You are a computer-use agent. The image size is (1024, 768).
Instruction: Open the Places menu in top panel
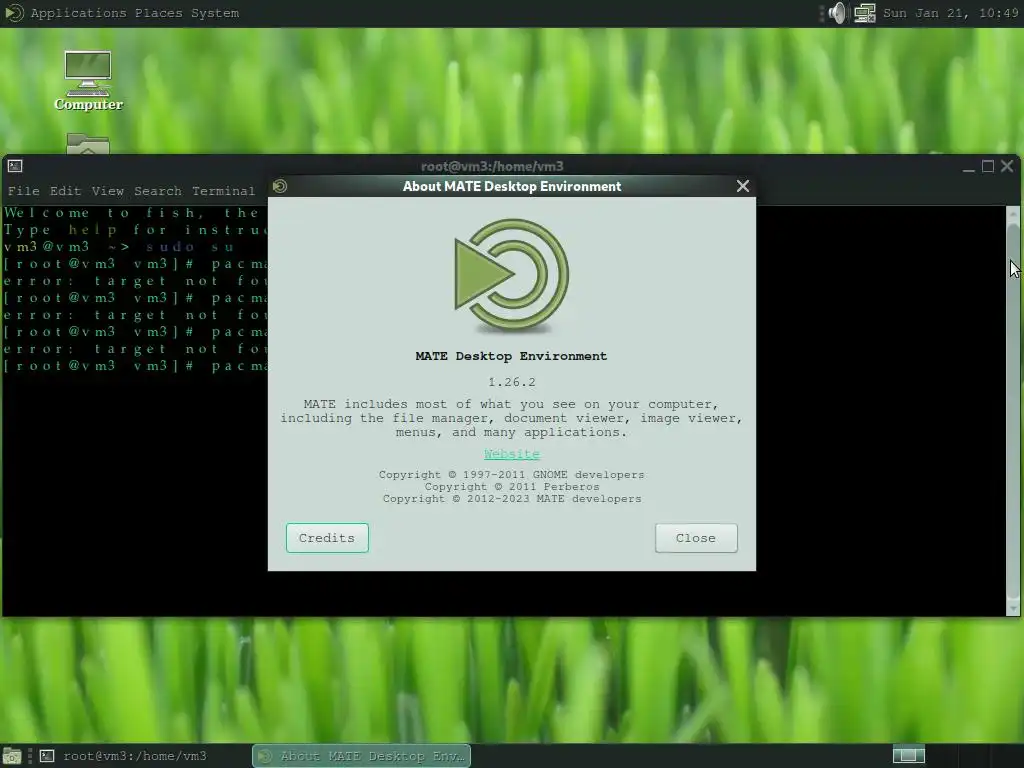pos(159,13)
